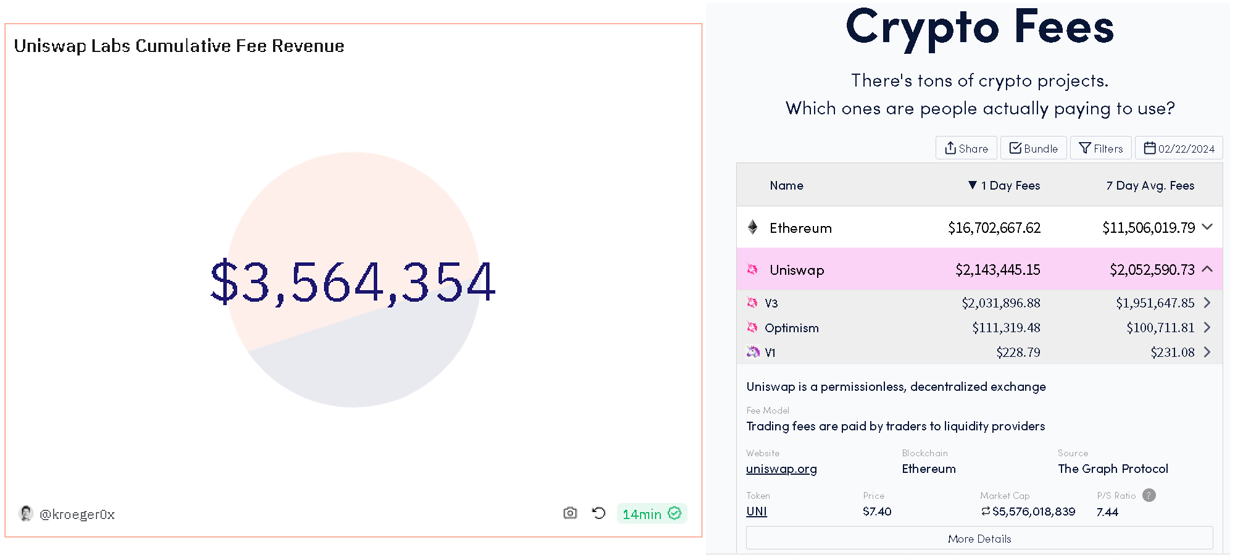Open the V3 row arrow
1241x556 pixels.
1207,303
